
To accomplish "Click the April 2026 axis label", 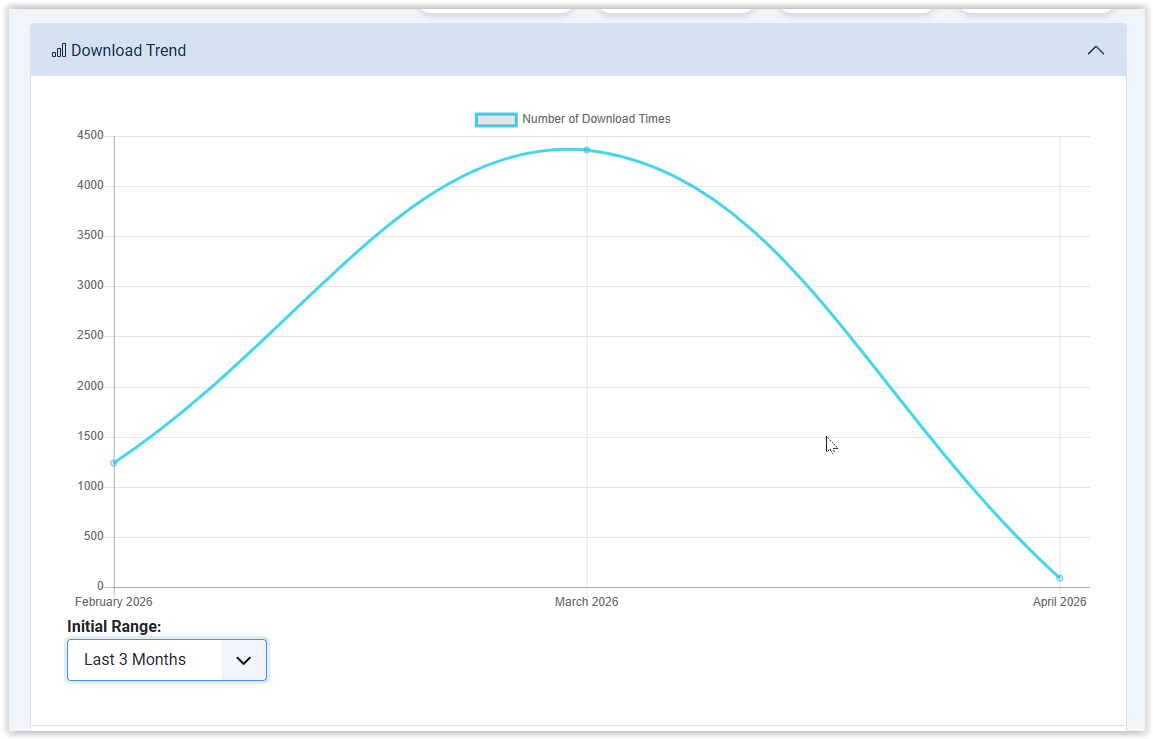I will point(1059,602).
